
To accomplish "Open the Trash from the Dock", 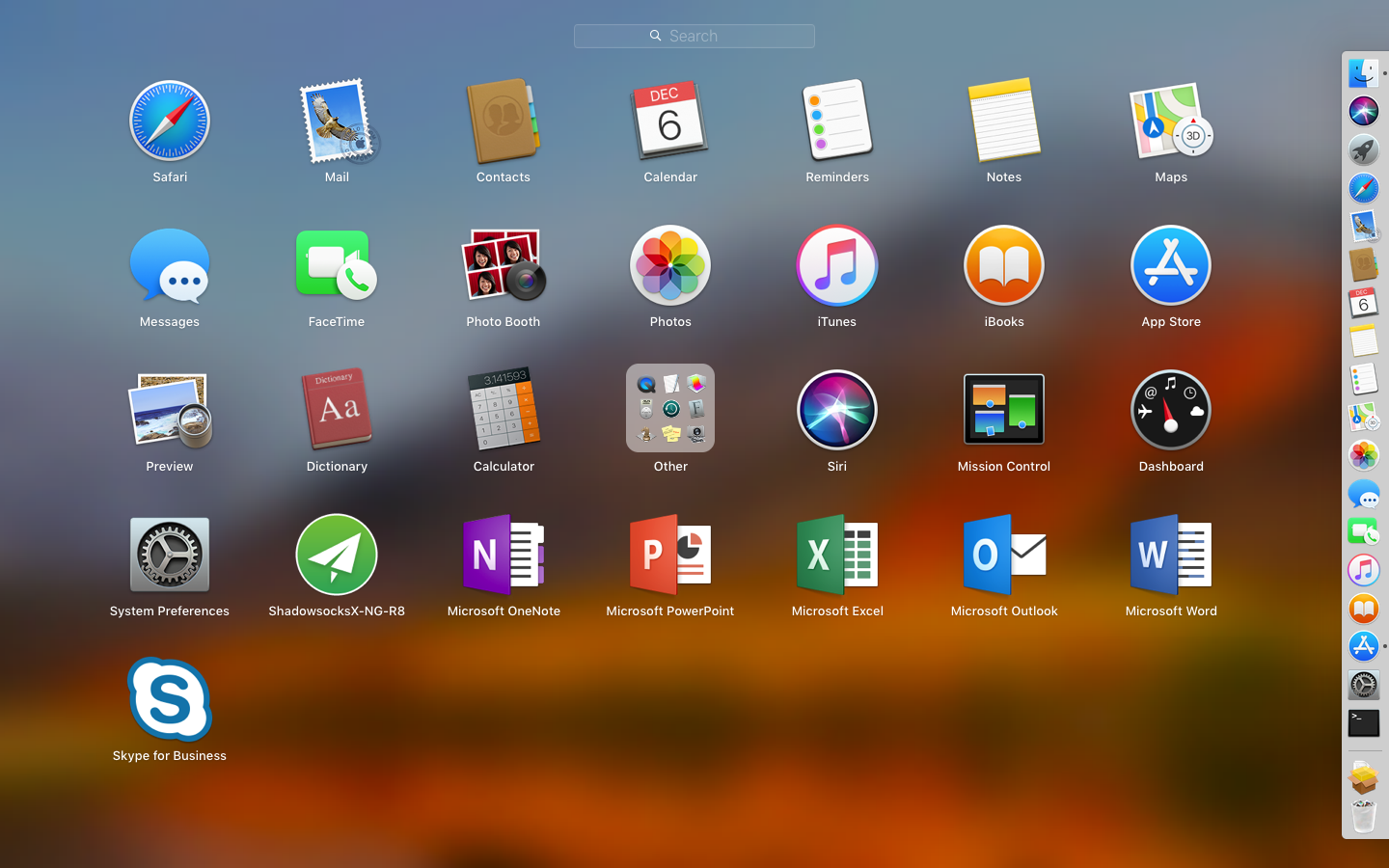I will [1364, 816].
